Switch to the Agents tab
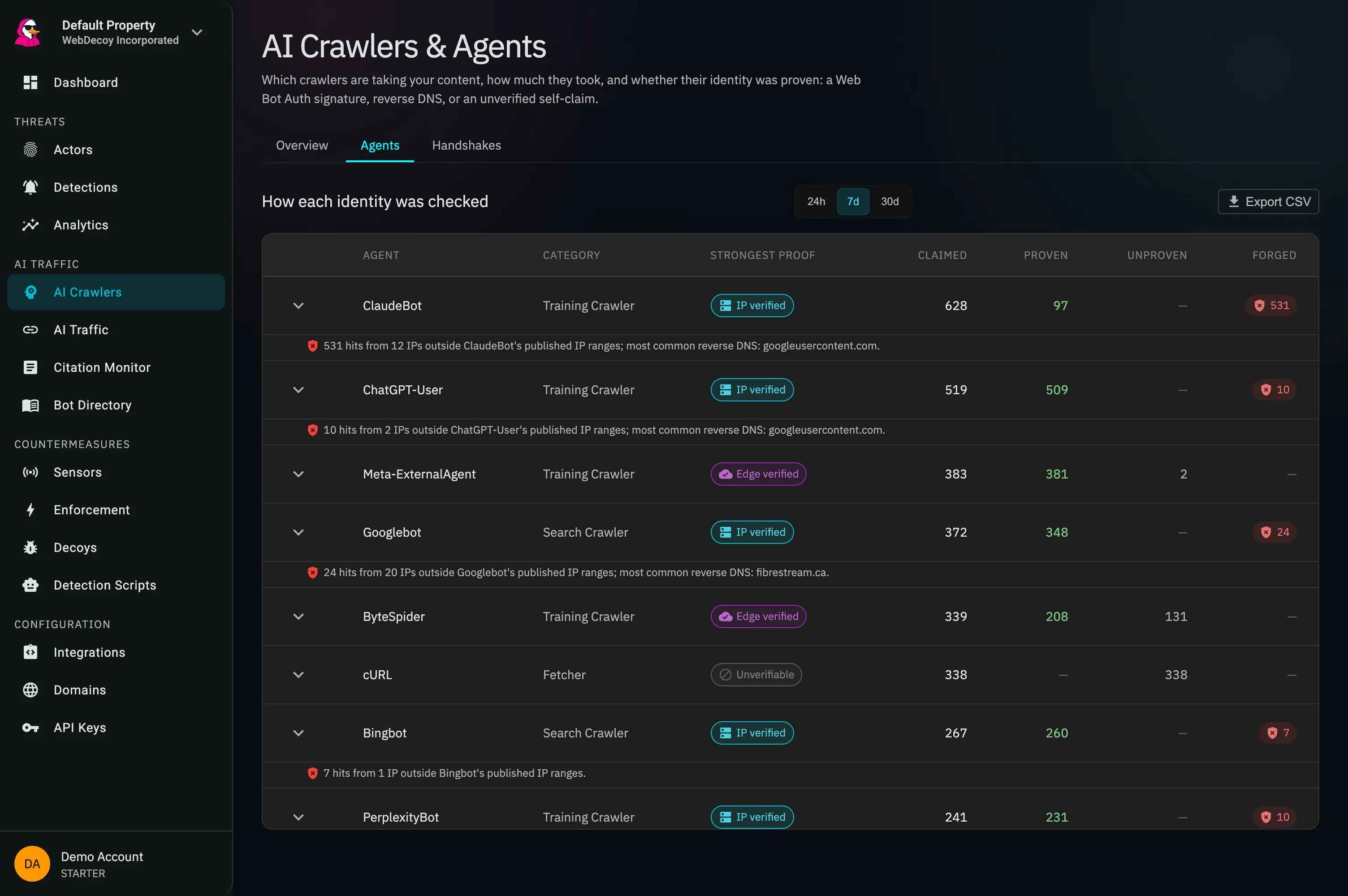 click(x=380, y=145)
